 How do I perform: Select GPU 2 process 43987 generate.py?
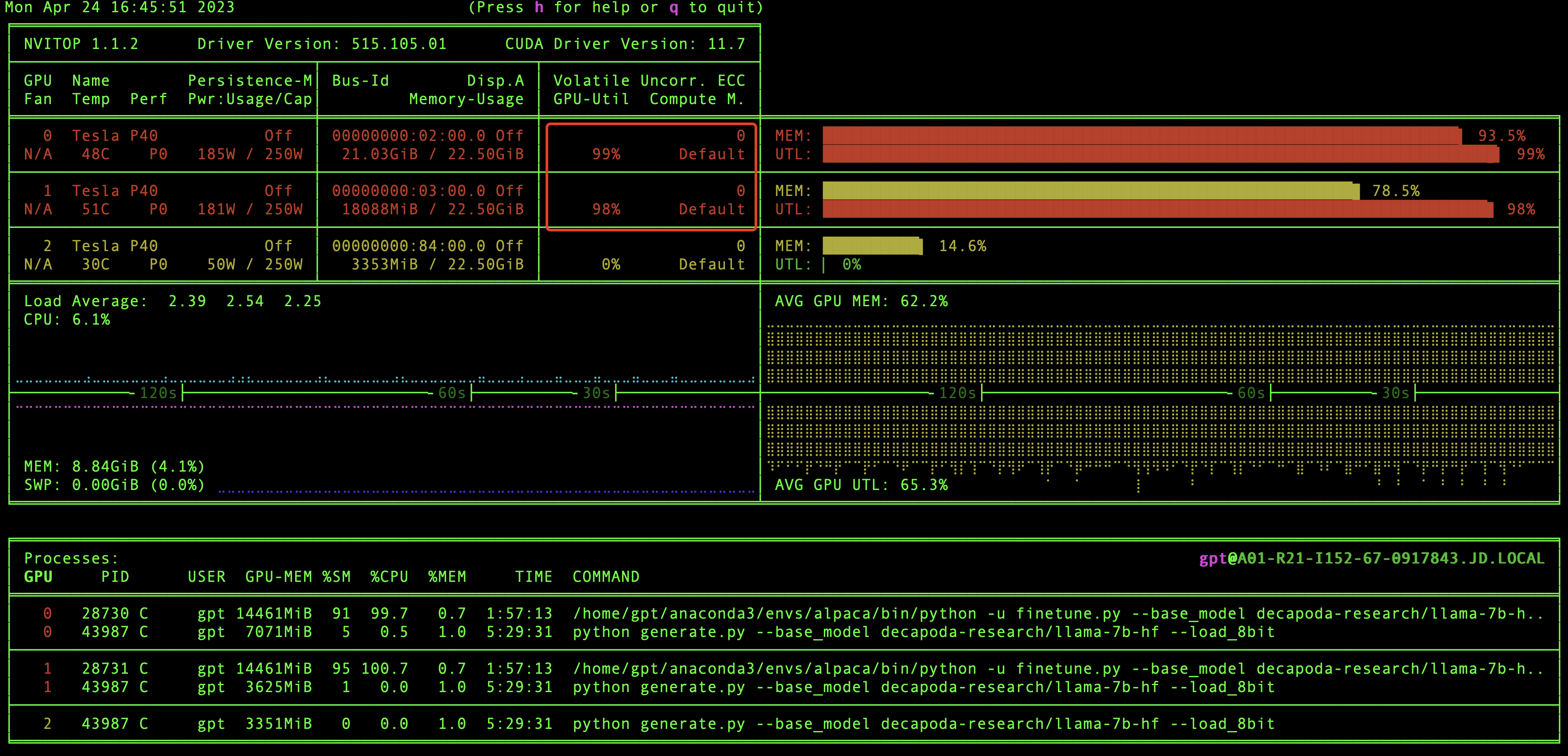coord(105,724)
